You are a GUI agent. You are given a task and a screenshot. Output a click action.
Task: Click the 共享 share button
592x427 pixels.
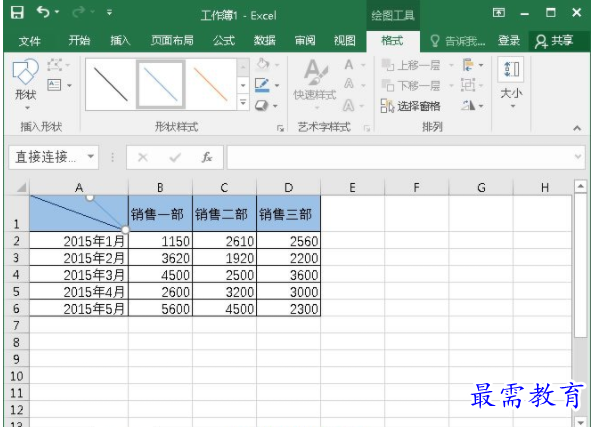pyautogui.click(x=554, y=41)
